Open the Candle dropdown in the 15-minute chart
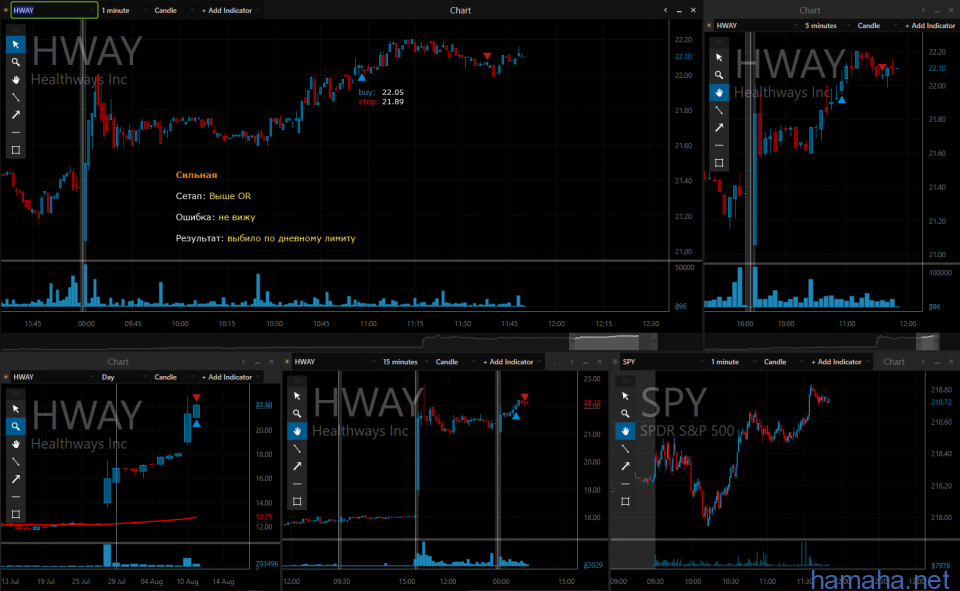 tap(454, 362)
